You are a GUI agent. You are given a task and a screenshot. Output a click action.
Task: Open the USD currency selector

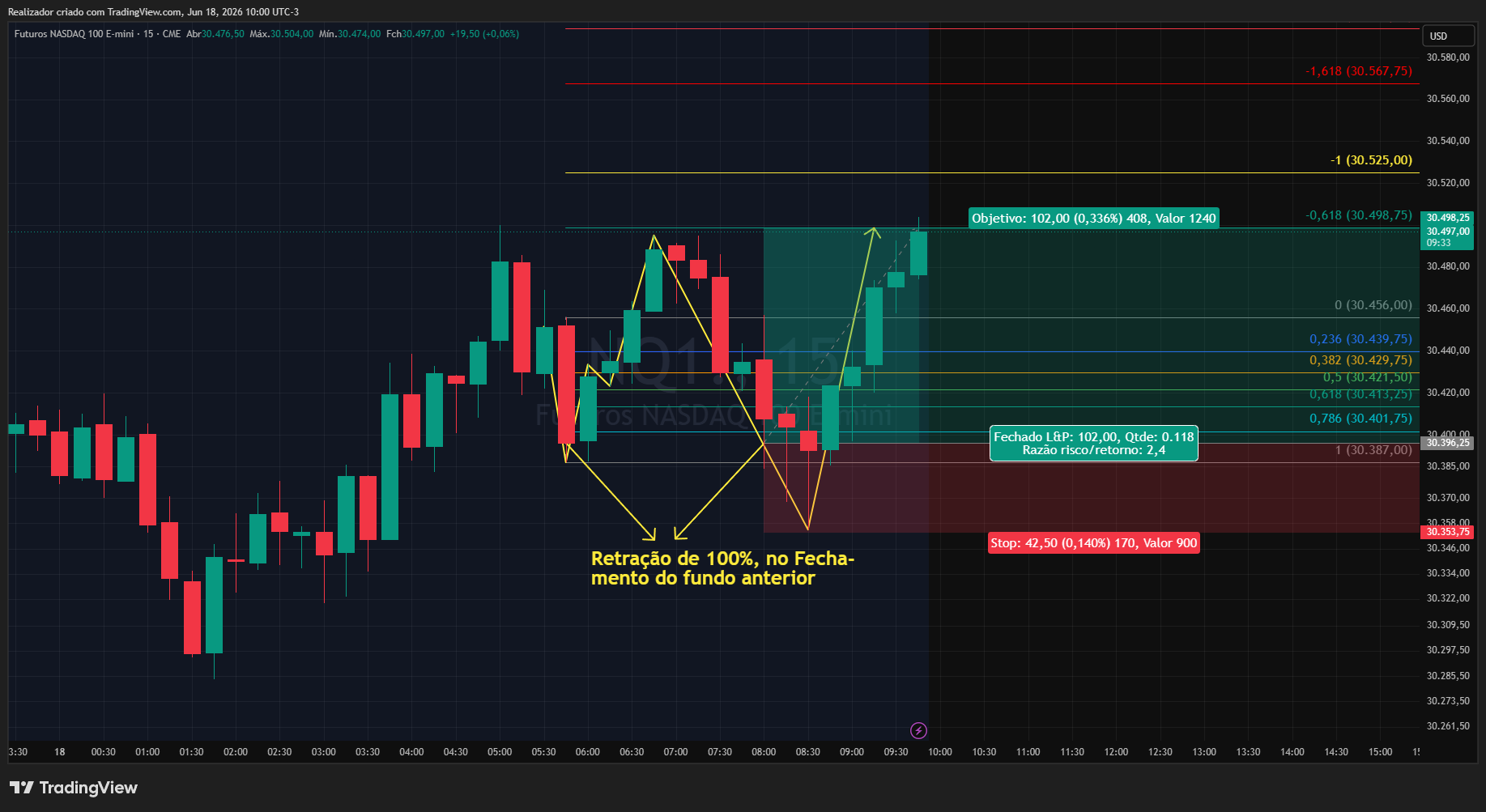[1449, 36]
